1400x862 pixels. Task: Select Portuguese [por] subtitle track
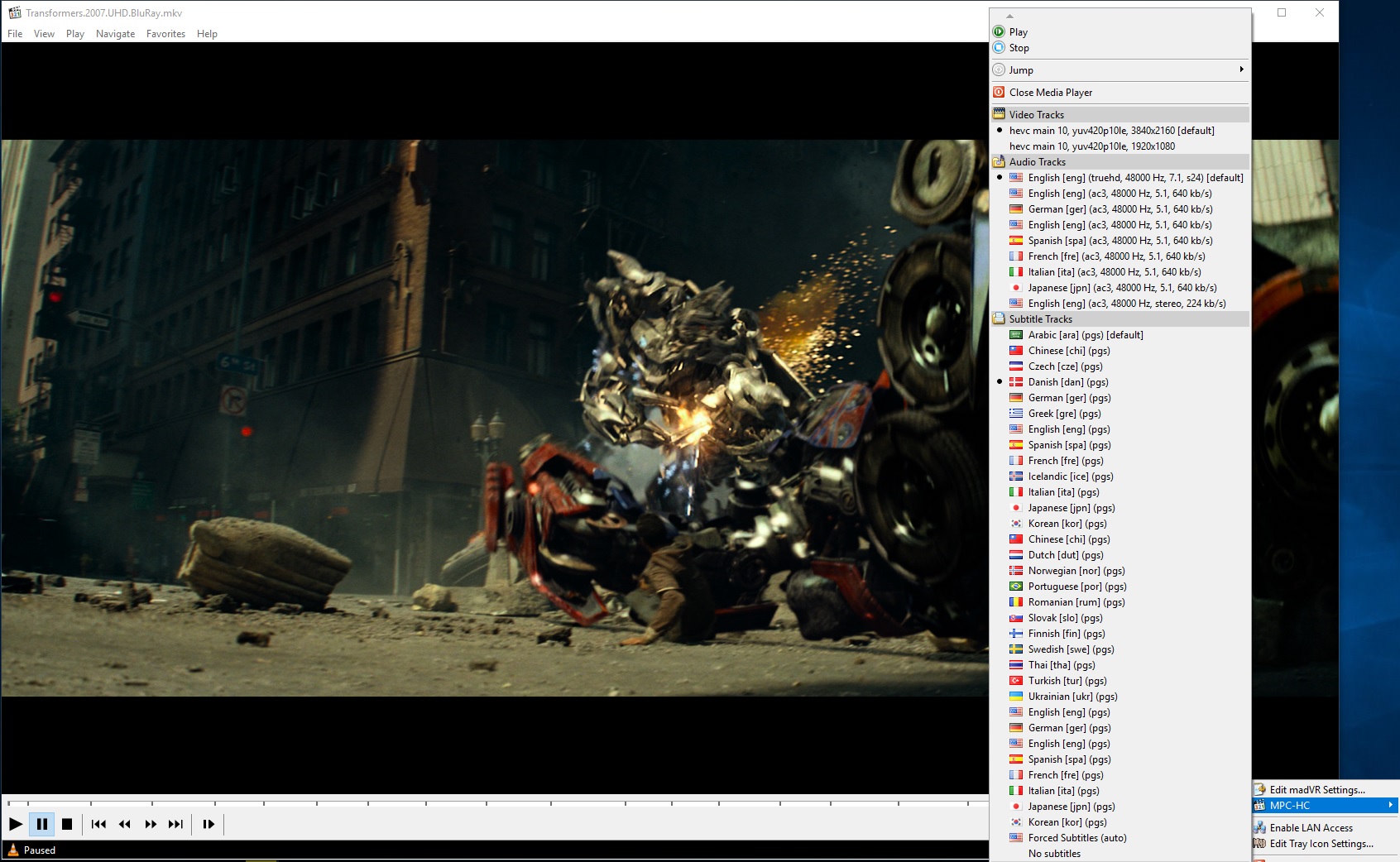click(x=1120, y=587)
